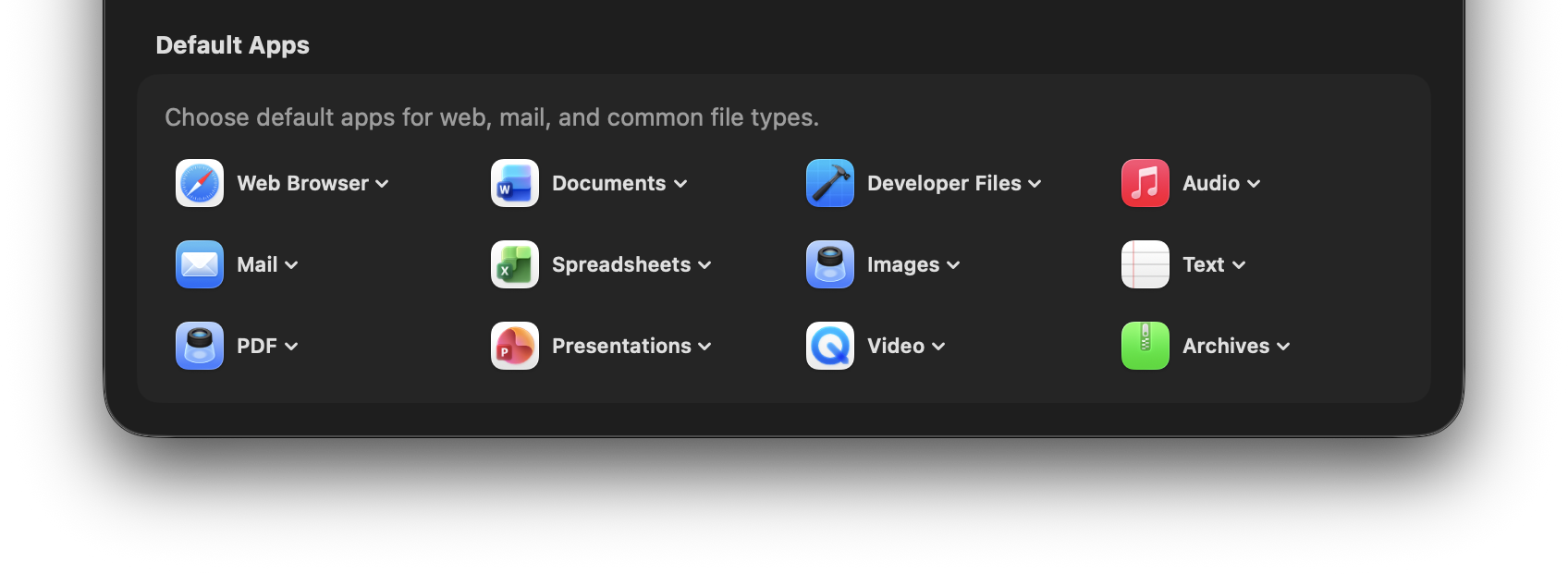Open the Presentations dropdown
Image resolution: width=1568 pixels, height=574 pixels.
[x=631, y=346]
